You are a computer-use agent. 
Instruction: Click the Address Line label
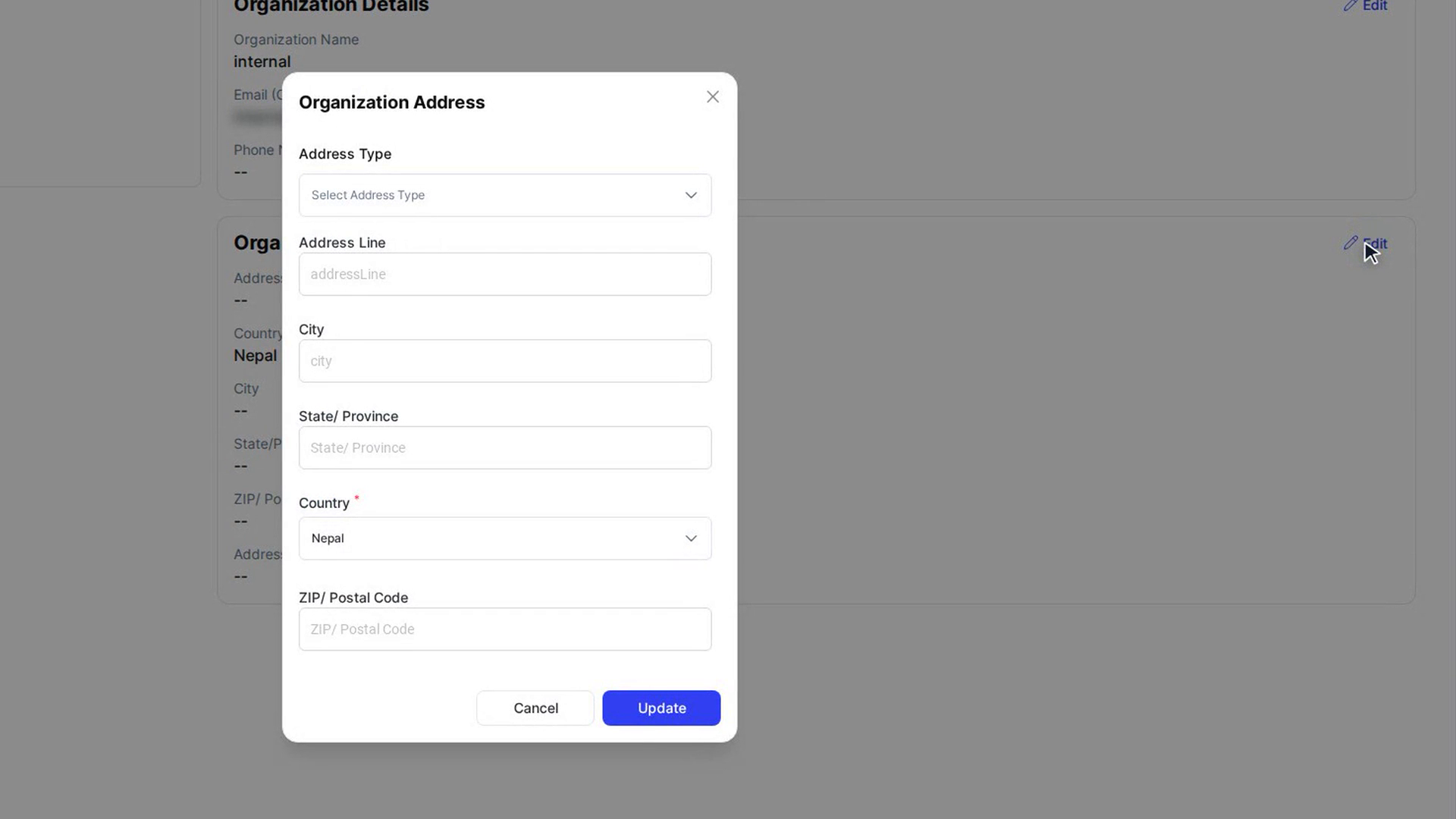pos(342,243)
